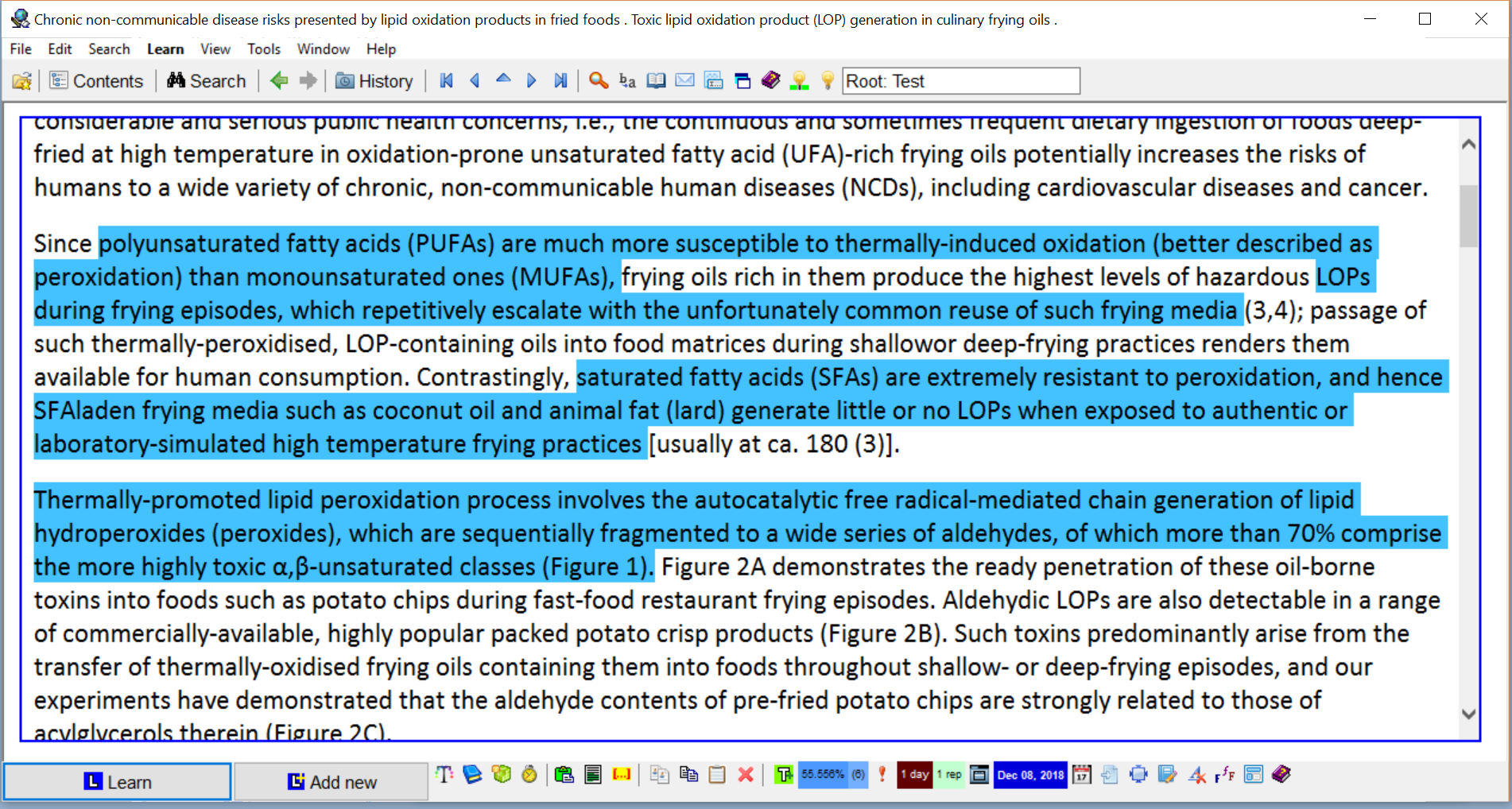Click the small window icon before the date
Image resolution: width=1512 pixels, height=809 pixels.
pyautogui.click(x=979, y=774)
